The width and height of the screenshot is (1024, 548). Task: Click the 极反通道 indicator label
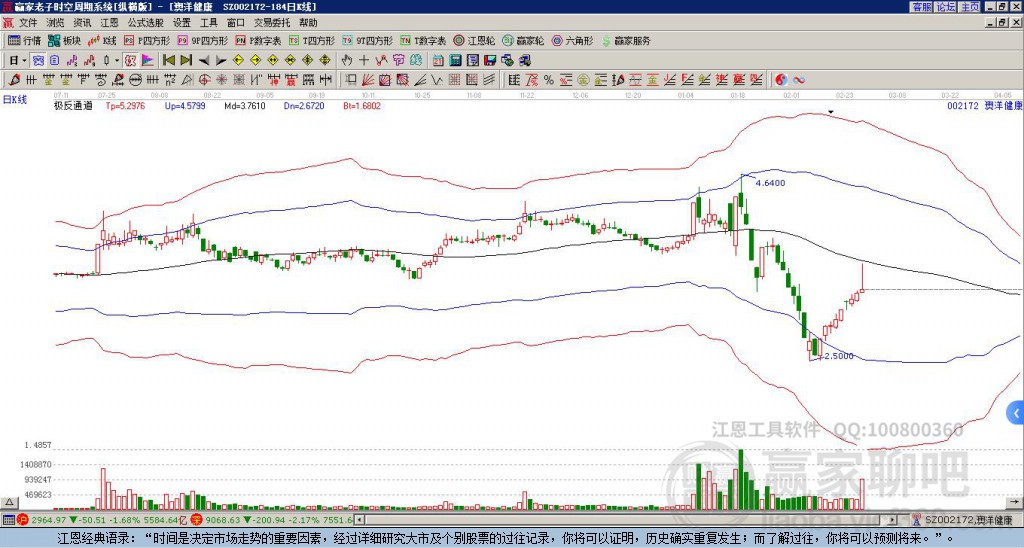pos(73,106)
